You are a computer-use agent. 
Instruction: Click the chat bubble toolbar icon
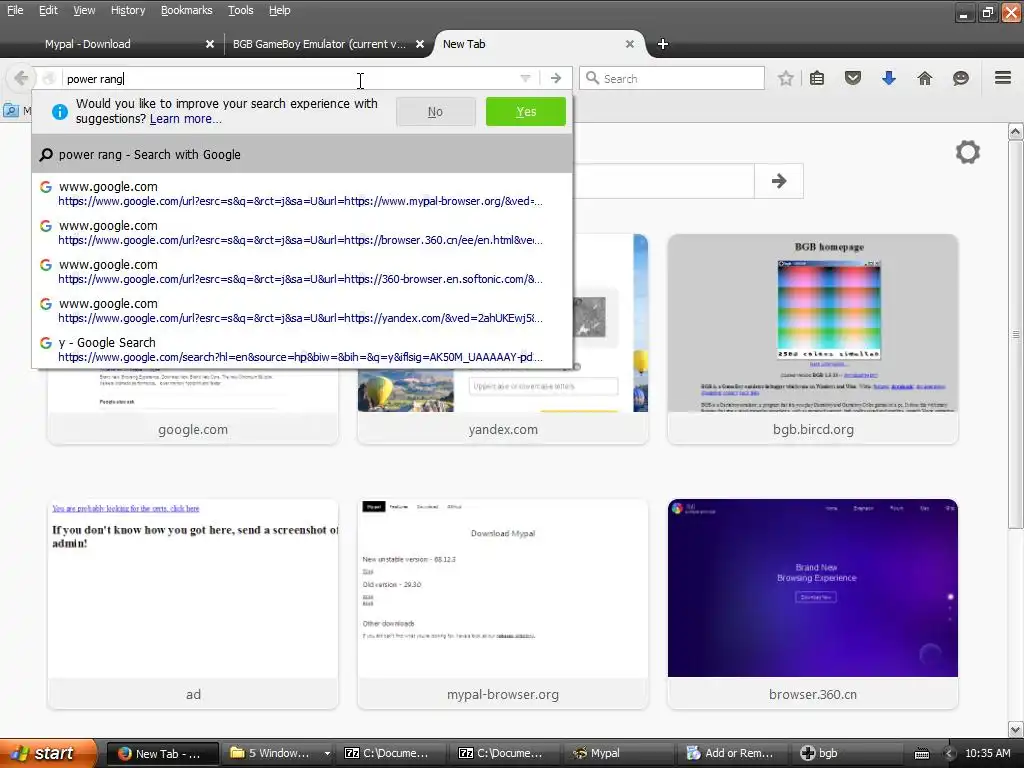[961, 78]
